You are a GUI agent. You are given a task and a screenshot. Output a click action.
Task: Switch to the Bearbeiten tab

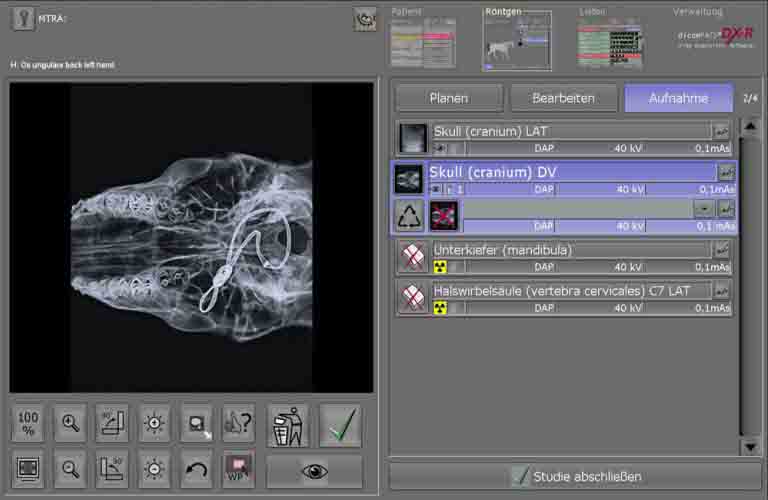pyautogui.click(x=563, y=98)
